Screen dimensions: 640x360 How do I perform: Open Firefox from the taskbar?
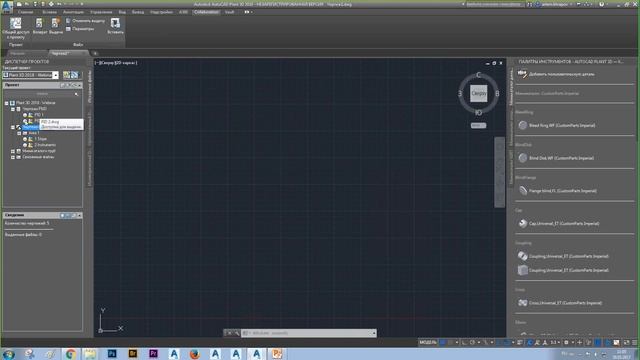pos(195,353)
